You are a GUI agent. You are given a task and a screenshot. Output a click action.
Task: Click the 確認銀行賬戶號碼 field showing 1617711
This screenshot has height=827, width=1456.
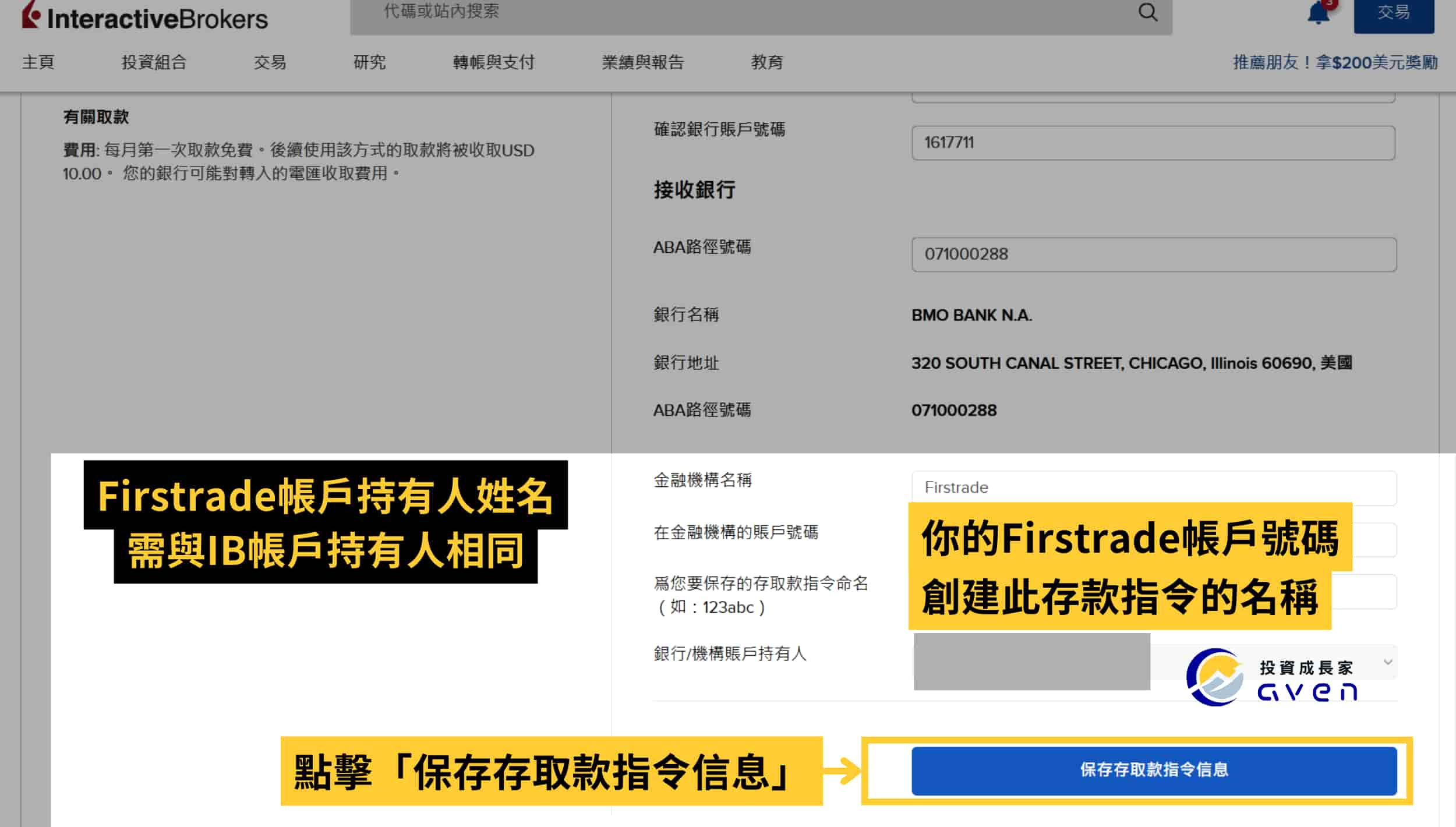click(1153, 142)
